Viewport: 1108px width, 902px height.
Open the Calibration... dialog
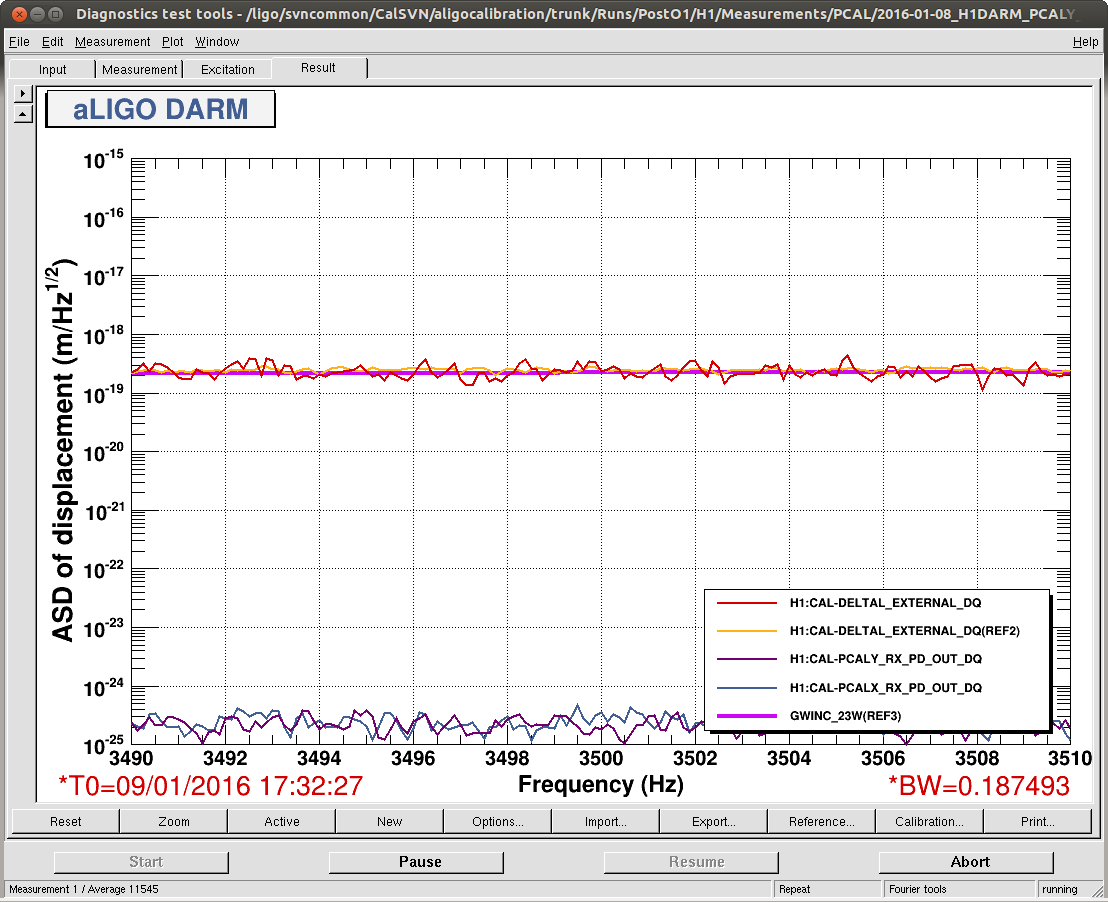(929, 821)
